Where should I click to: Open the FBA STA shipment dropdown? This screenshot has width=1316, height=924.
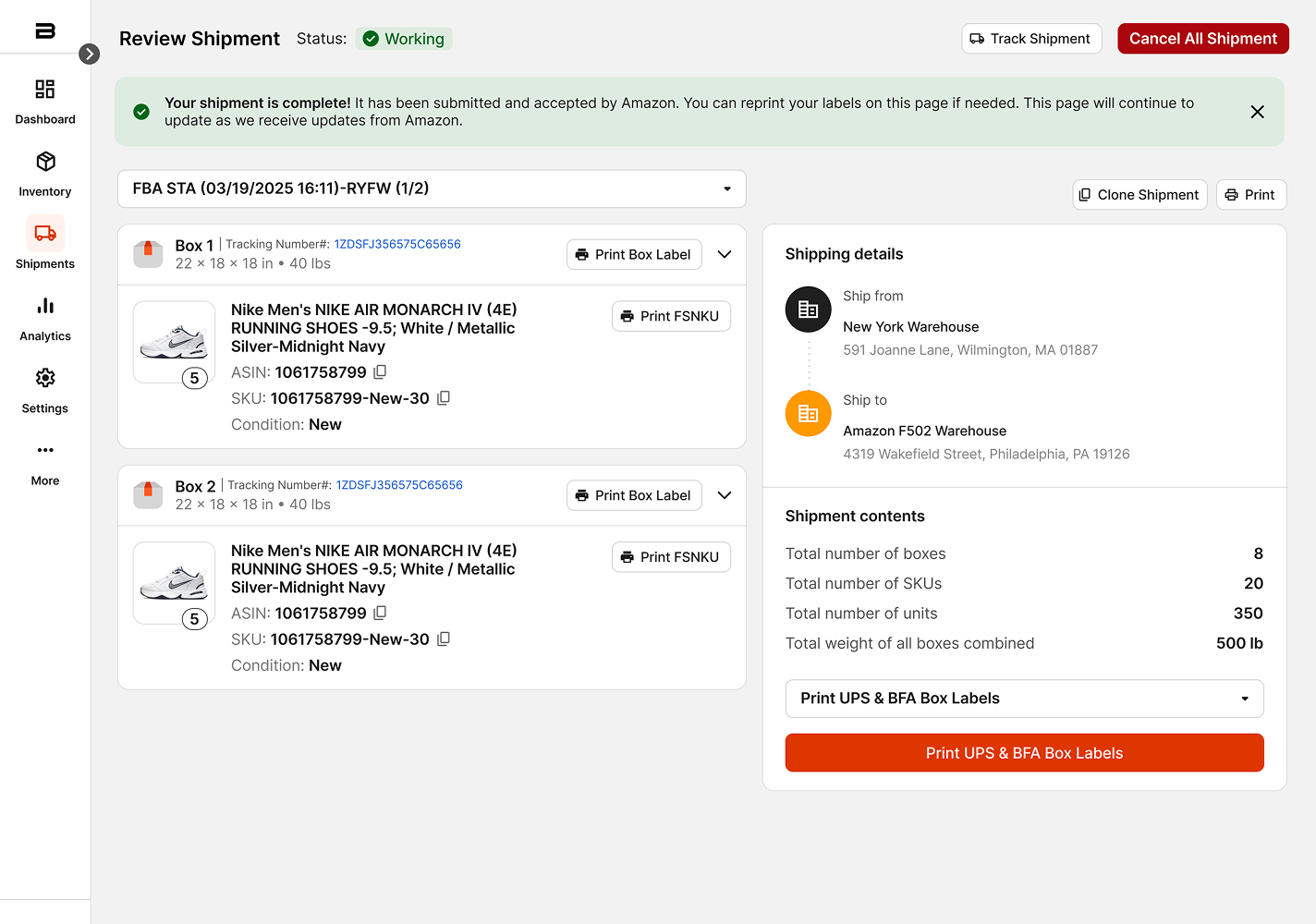tap(432, 188)
